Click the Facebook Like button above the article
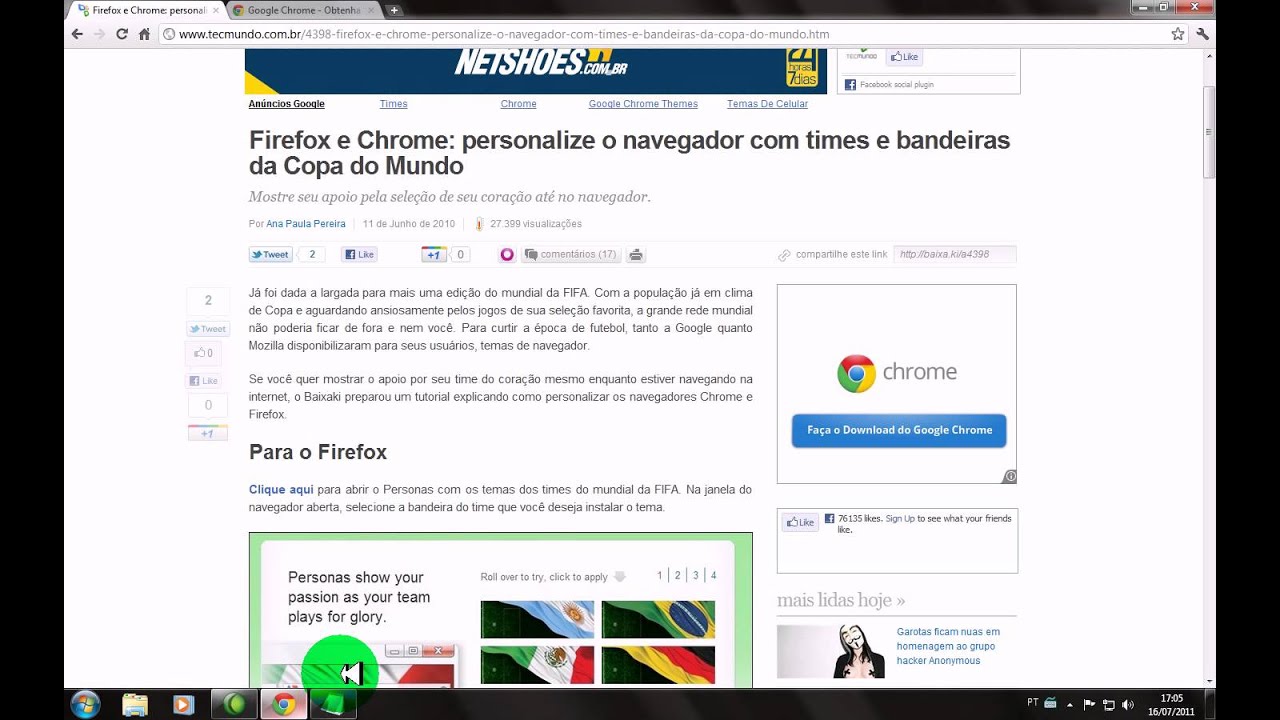Viewport: 1280px width, 720px height. (359, 255)
